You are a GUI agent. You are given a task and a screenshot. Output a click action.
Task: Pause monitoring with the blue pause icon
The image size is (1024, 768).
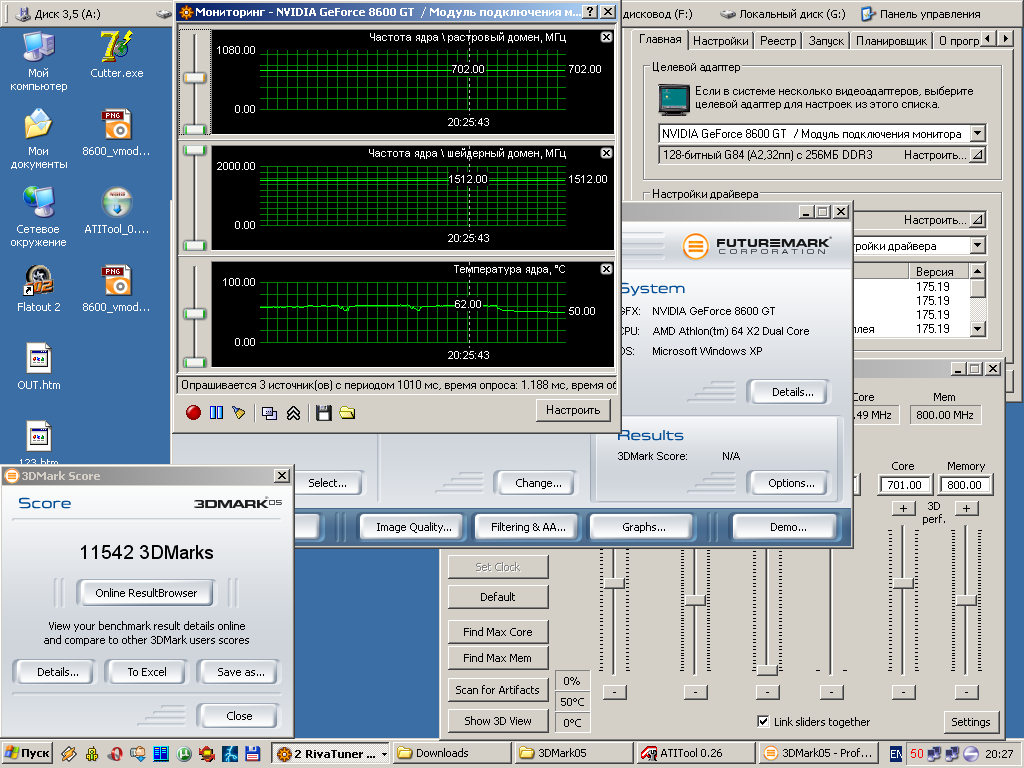(x=216, y=413)
